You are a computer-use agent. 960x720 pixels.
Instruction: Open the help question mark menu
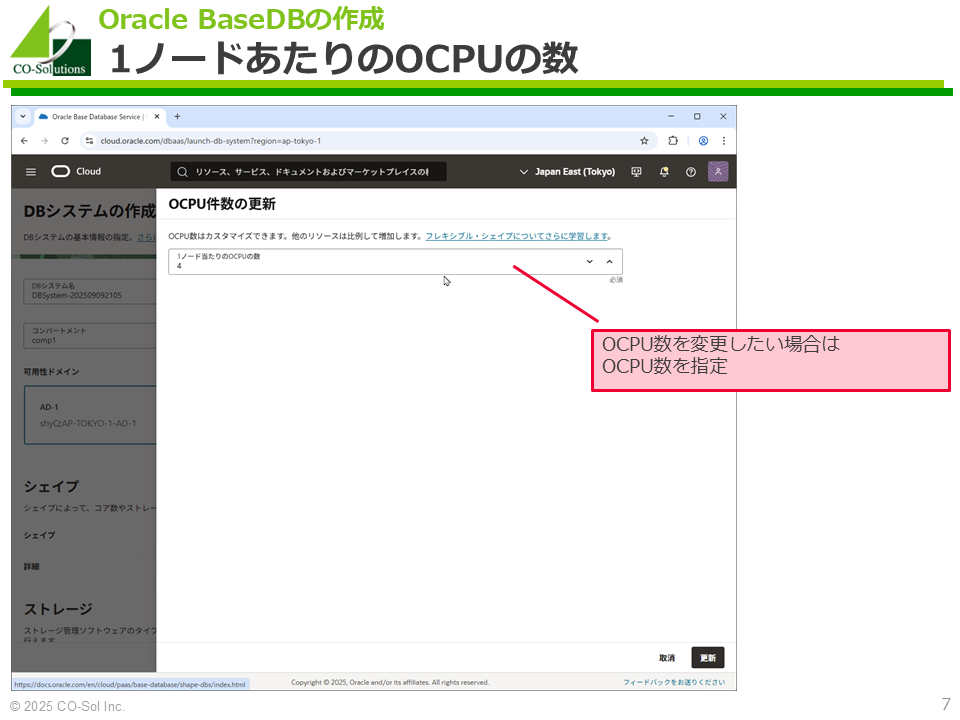(691, 172)
